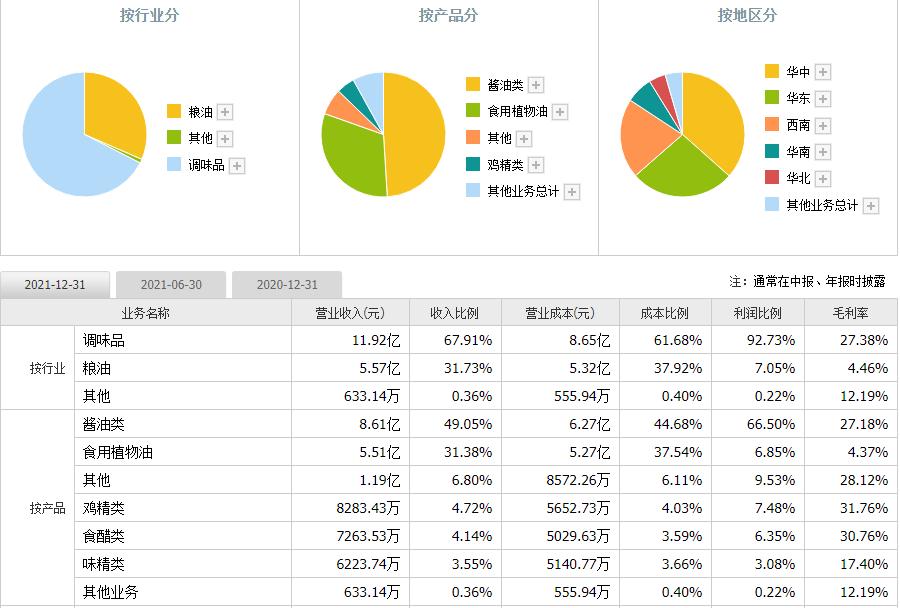Select the 2021-12-31 tab
The height and width of the screenshot is (608, 900).
pyautogui.click(x=55, y=285)
